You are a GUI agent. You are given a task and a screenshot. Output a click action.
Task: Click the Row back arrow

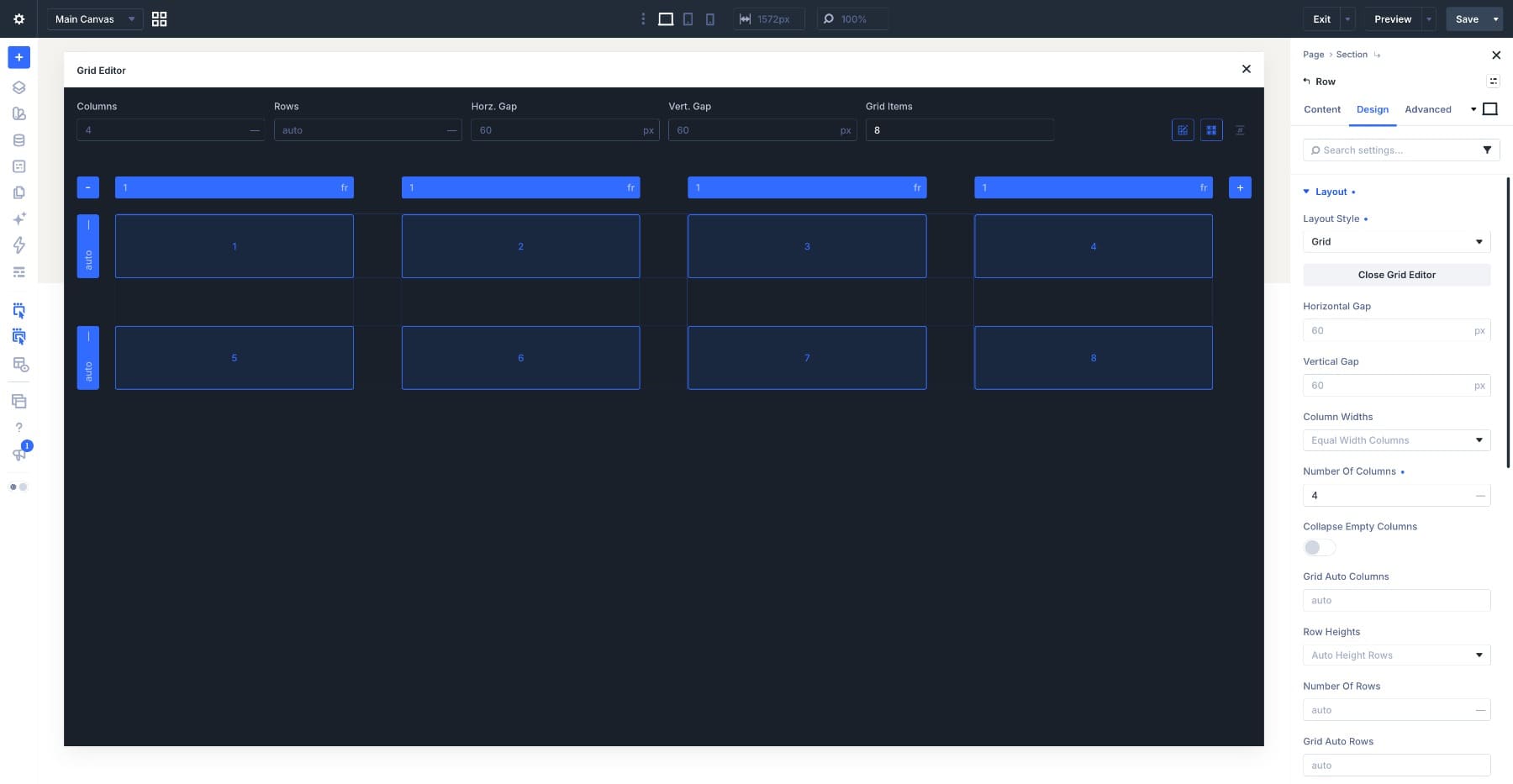[1306, 82]
